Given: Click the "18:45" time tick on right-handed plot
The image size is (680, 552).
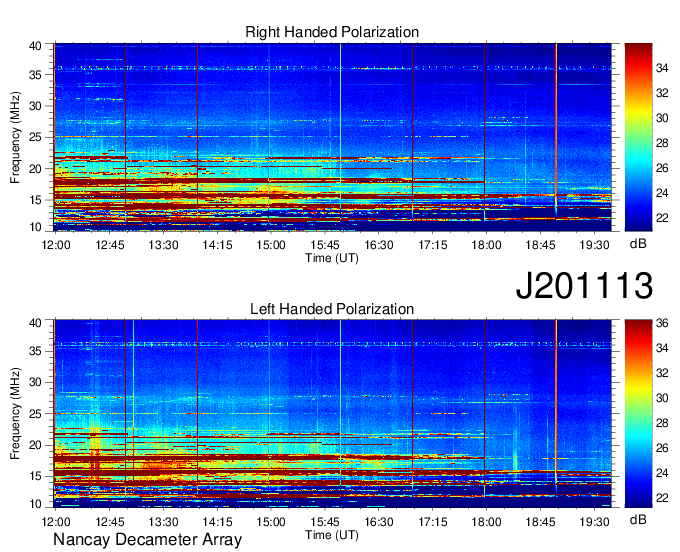Looking at the screenshot, I should click(540, 245).
